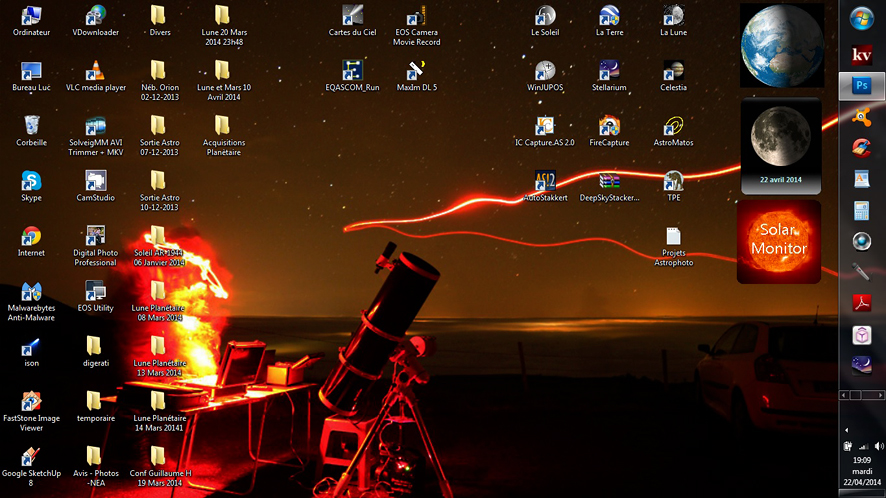
Task: Launch Skype from the desktop
Action: tap(31, 186)
